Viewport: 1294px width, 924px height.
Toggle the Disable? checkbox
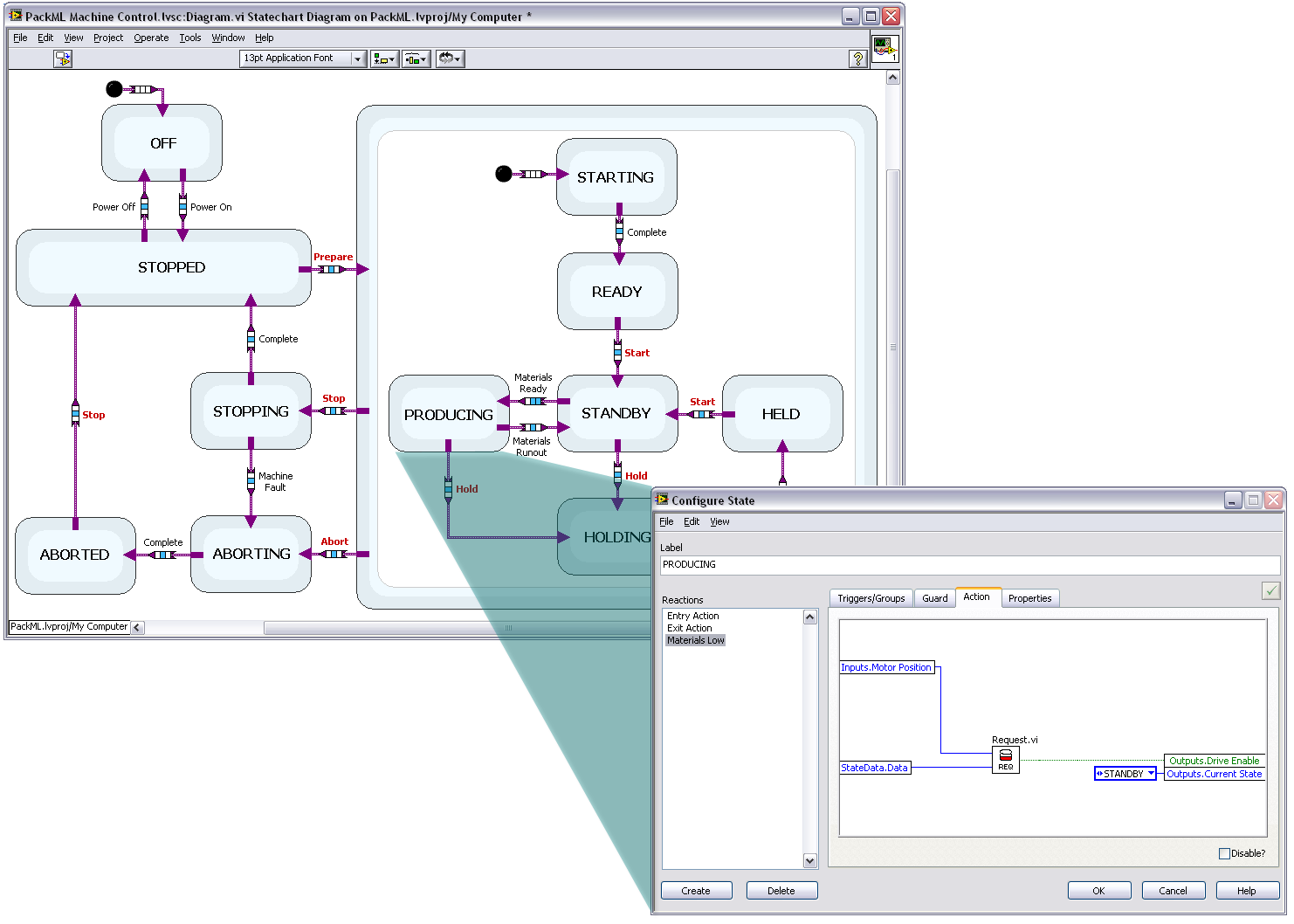click(1224, 853)
